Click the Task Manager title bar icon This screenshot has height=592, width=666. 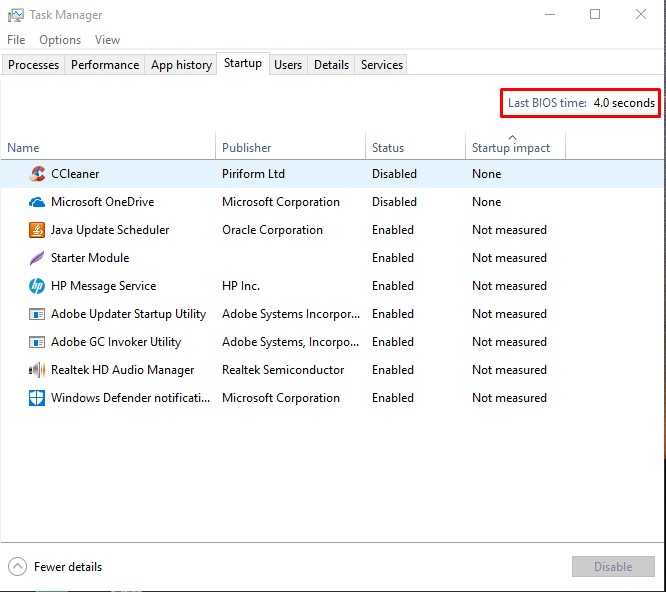point(16,15)
